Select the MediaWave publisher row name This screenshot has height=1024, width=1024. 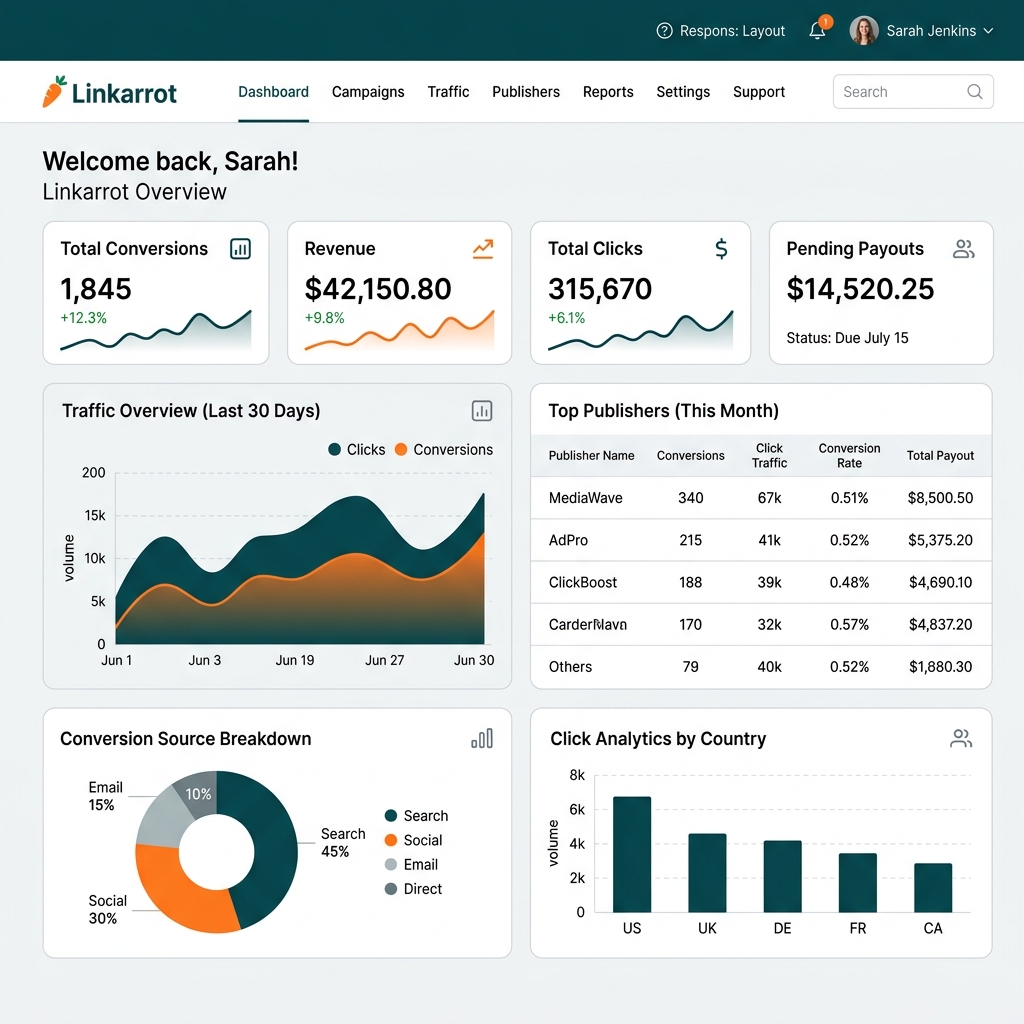pos(586,498)
